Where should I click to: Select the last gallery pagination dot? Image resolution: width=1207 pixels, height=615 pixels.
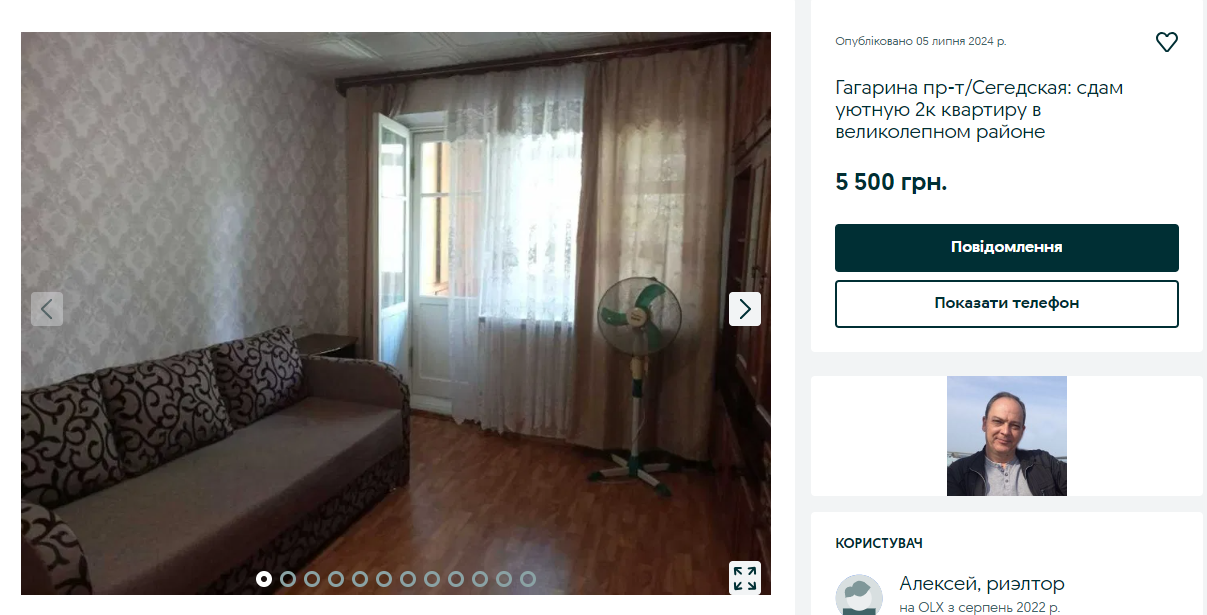pos(528,579)
